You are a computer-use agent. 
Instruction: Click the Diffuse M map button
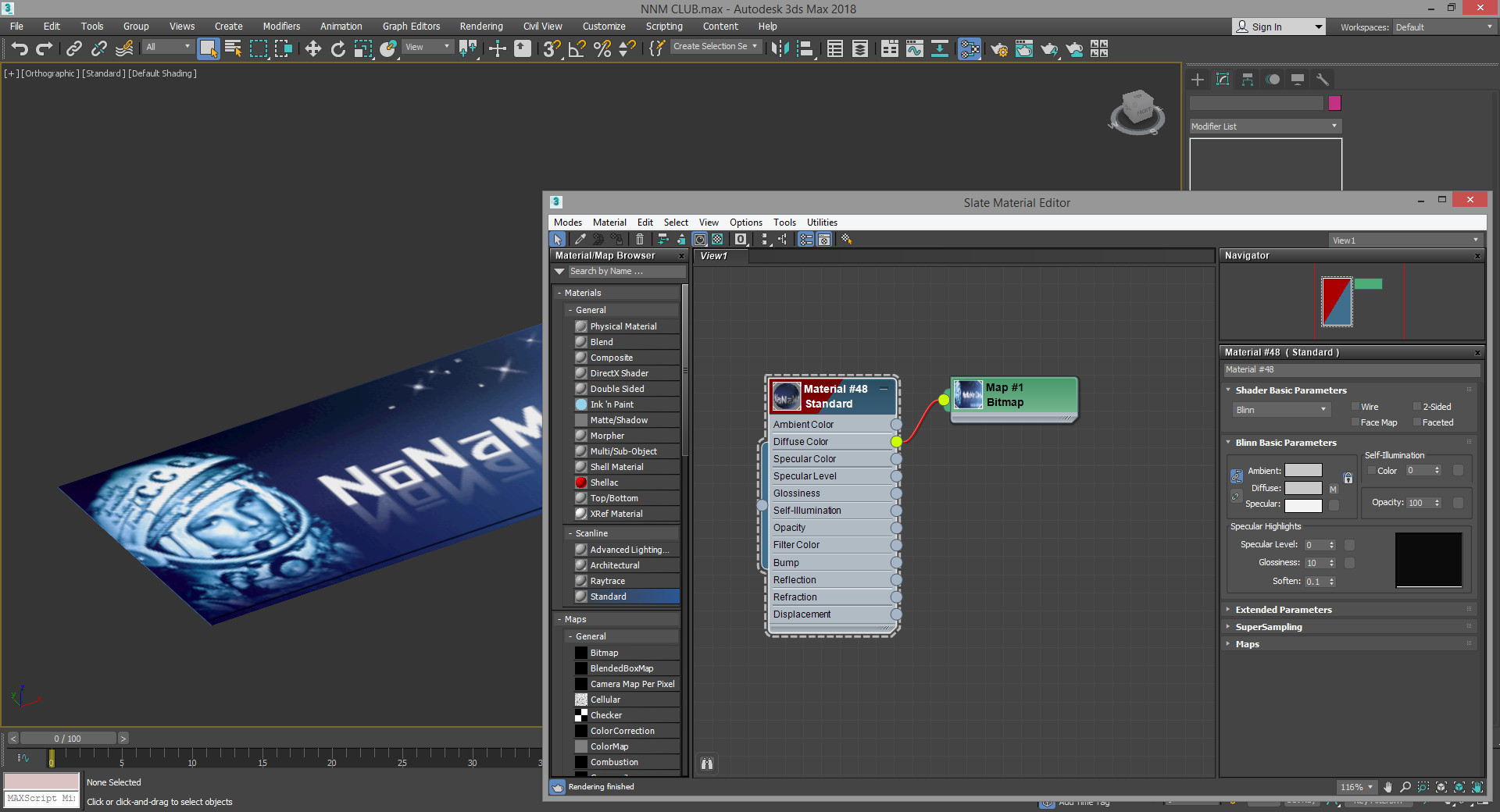click(1334, 490)
